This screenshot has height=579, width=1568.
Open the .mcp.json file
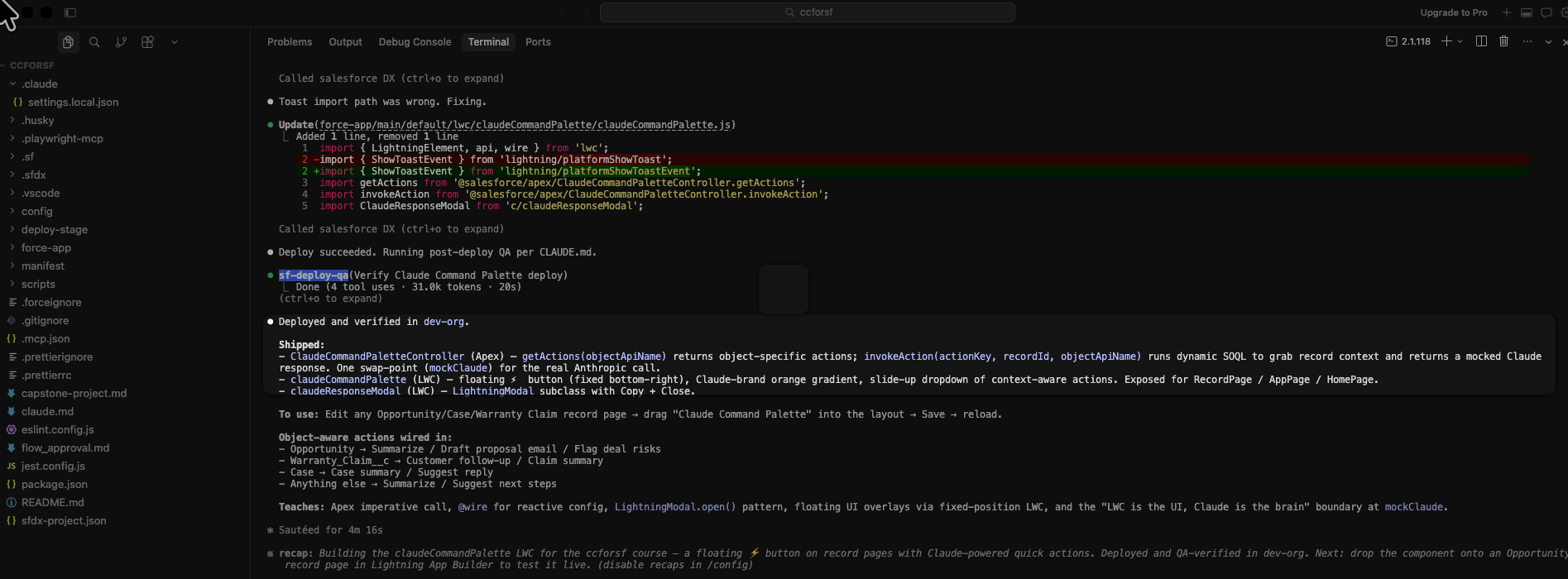tap(46, 339)
